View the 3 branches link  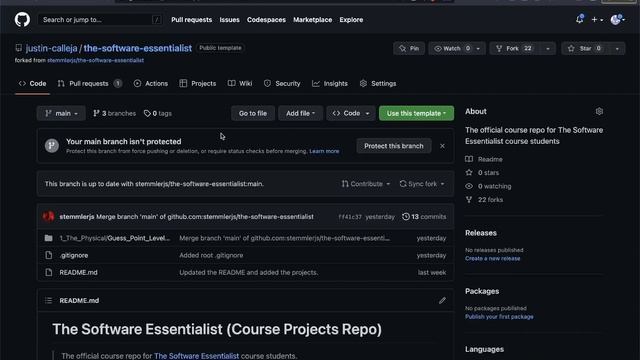tap(114, 113)
